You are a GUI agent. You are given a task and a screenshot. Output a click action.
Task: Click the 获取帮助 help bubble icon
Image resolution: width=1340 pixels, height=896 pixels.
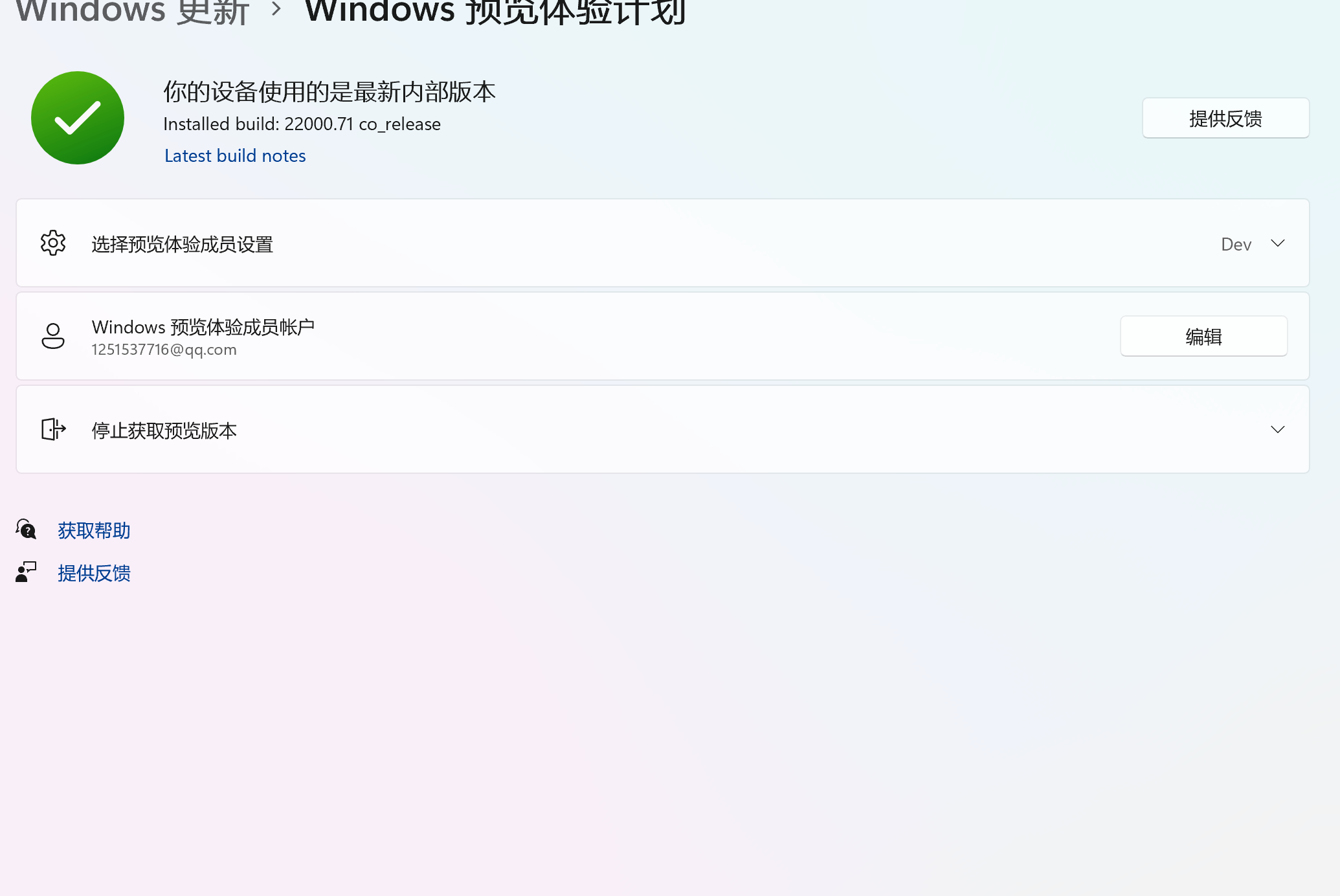click(x=27, y=530)
